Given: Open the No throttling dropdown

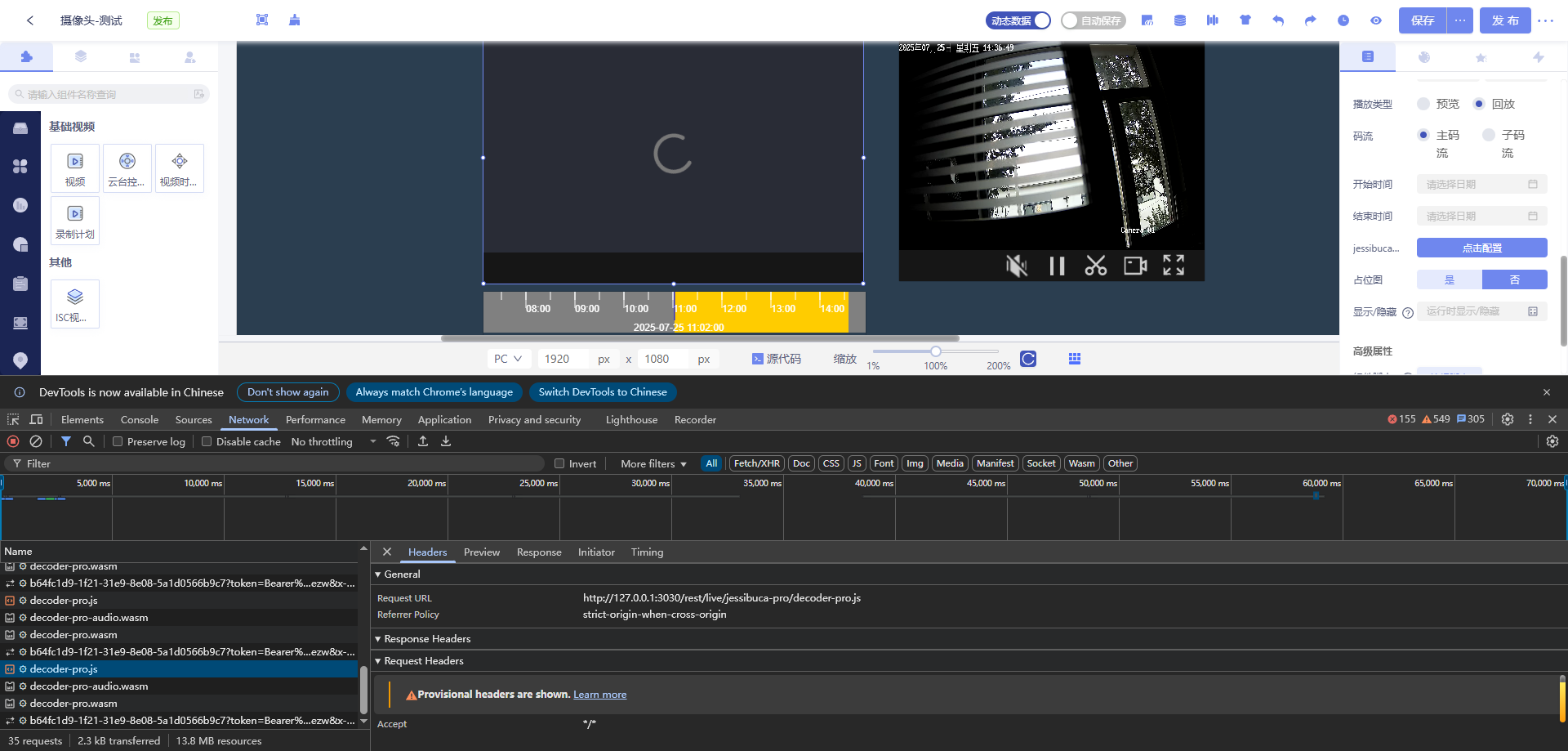Looking at the screenshot, I should point(334,441).
